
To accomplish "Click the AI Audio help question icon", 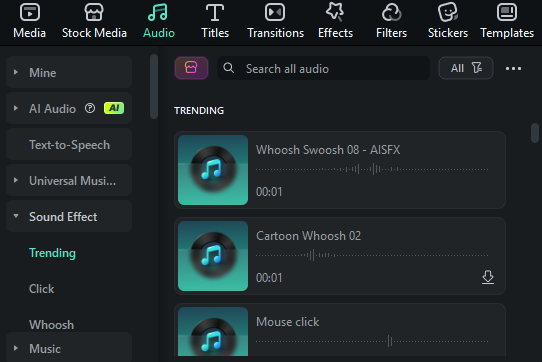I will (90, 108).
